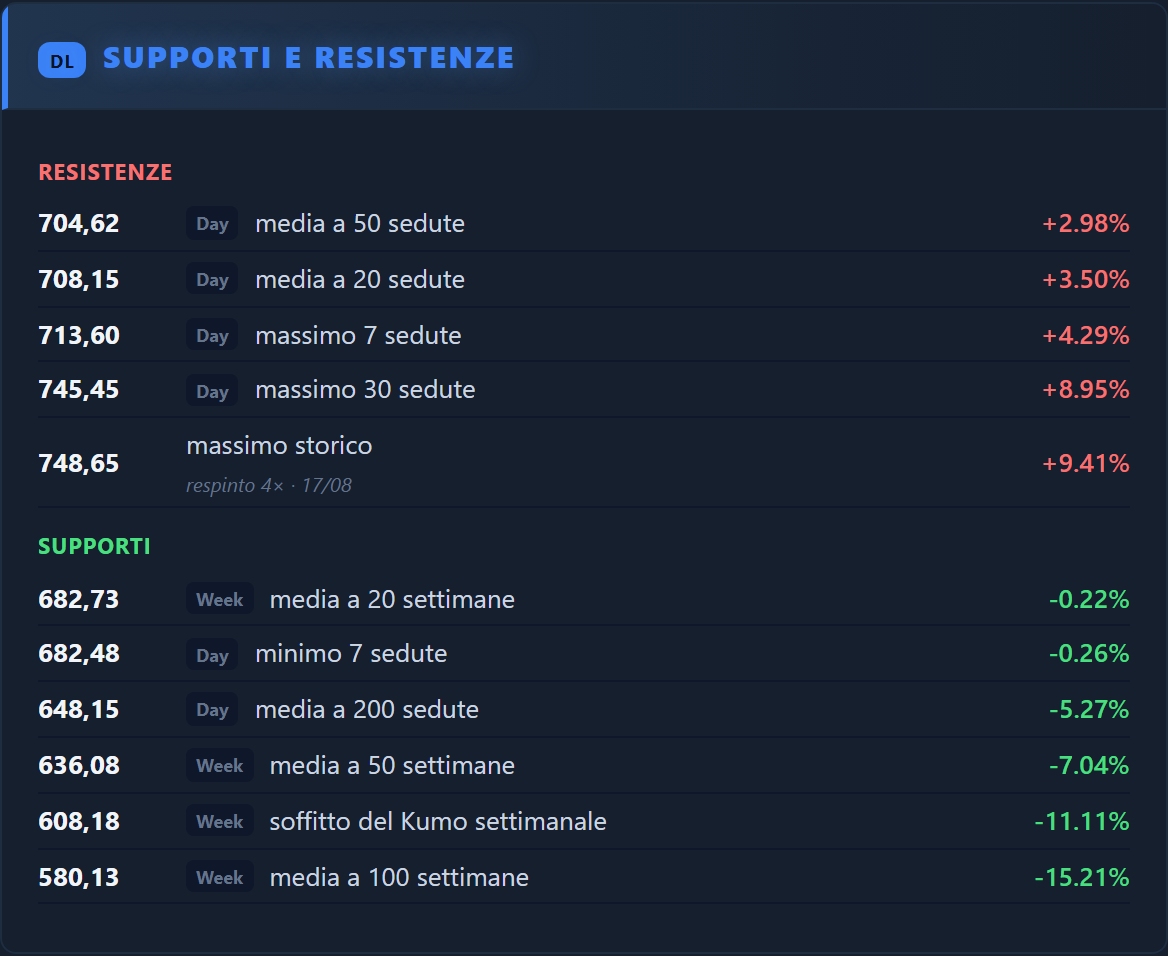
Task: Select the label minimo 7 sedute
Action: (x=352, y=653)
